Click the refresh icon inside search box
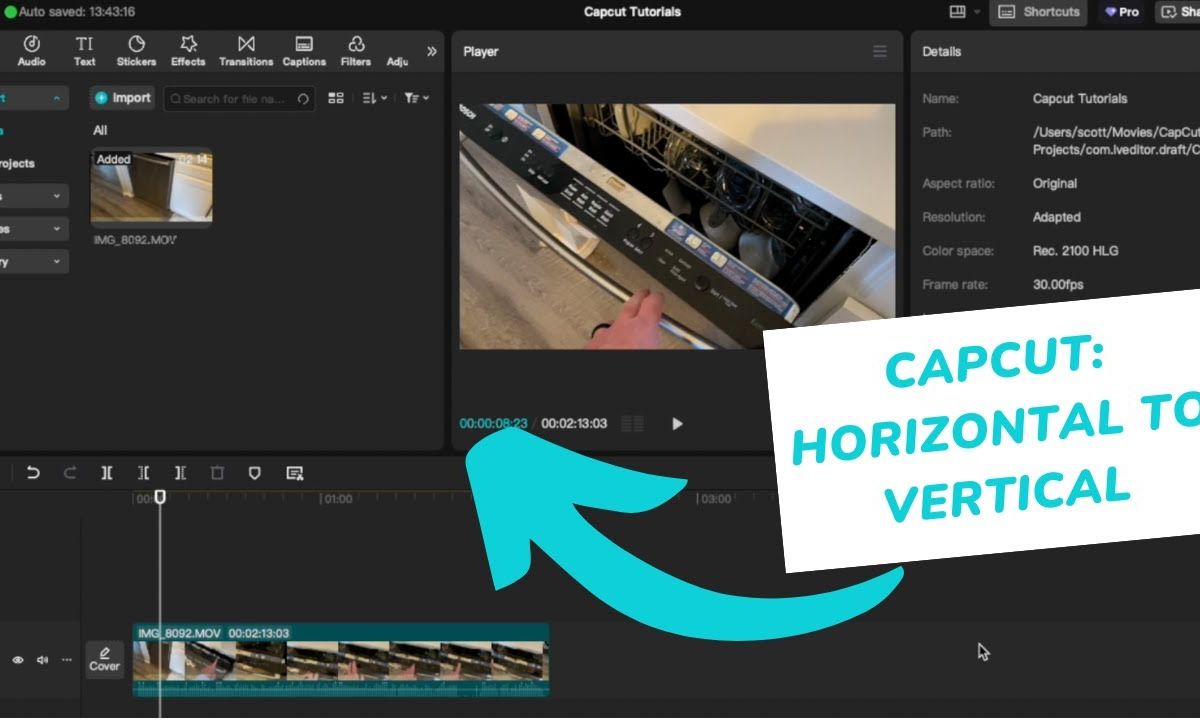This screenshot has height=720, width=1200. click(303, 99)
